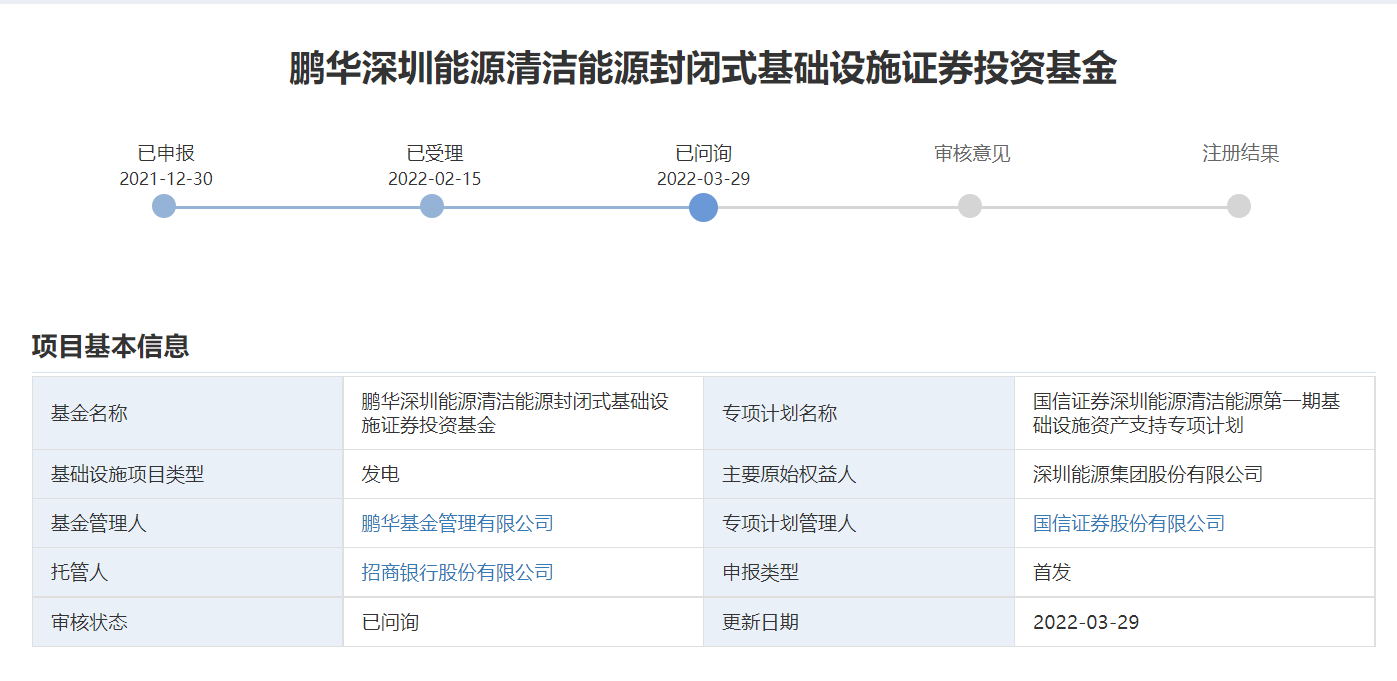Open the 招商银行股份有限公司 custodian link
The image size is (1397, 681).
coord(457,572)
